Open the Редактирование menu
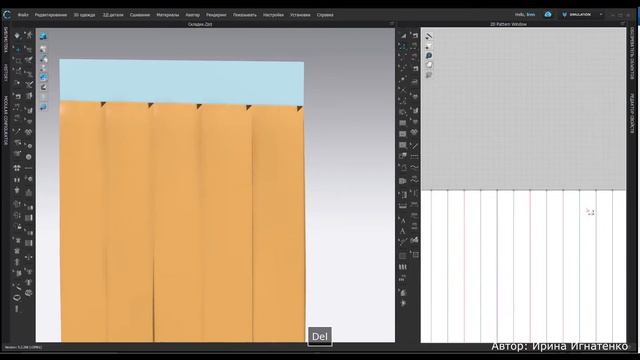640x360 pixels. [x=51, y=15]
